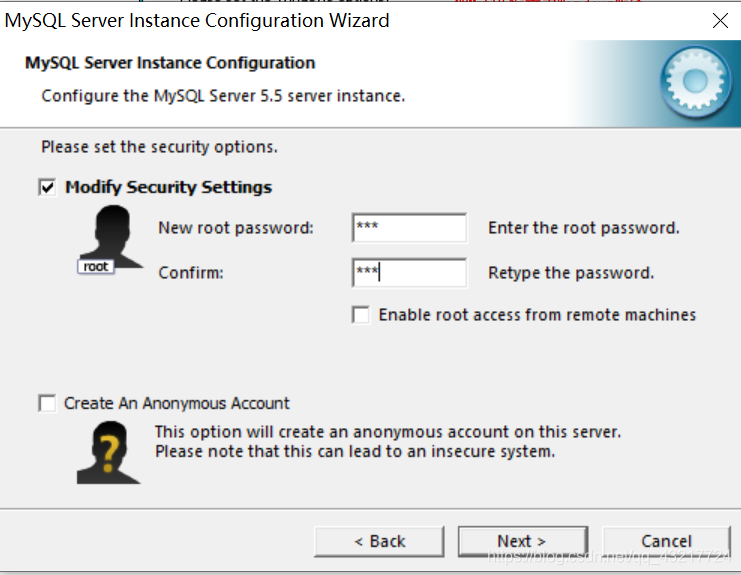Check Create An Anonymous Account box
This screenshot has width=741, height=575.
[47, 403]
